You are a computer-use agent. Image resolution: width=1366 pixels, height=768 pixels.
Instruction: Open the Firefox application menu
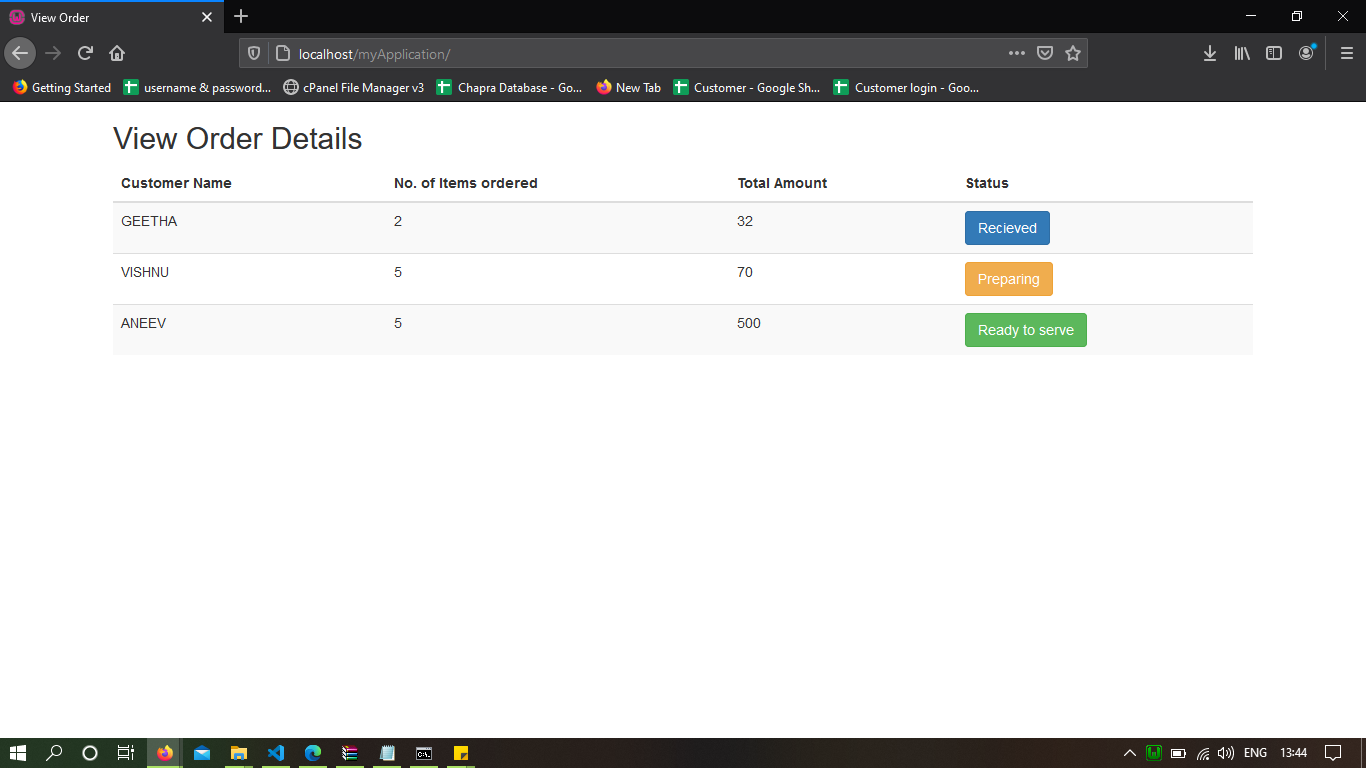[x=1346, y=53]
